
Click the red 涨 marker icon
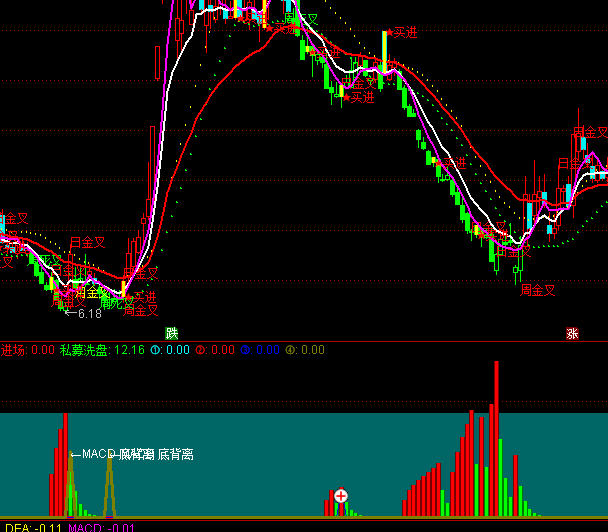pyautogui.click(x=572, y=333)
